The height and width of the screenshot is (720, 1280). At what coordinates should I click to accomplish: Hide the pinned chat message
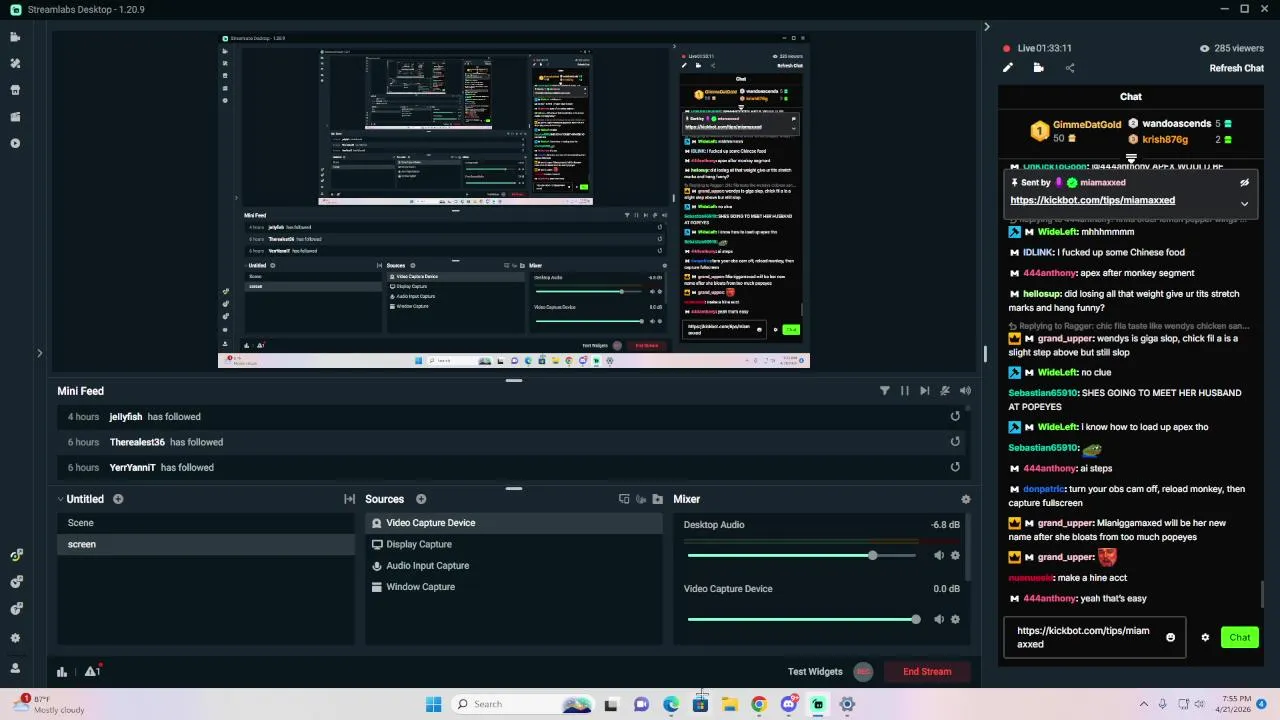1245,183
